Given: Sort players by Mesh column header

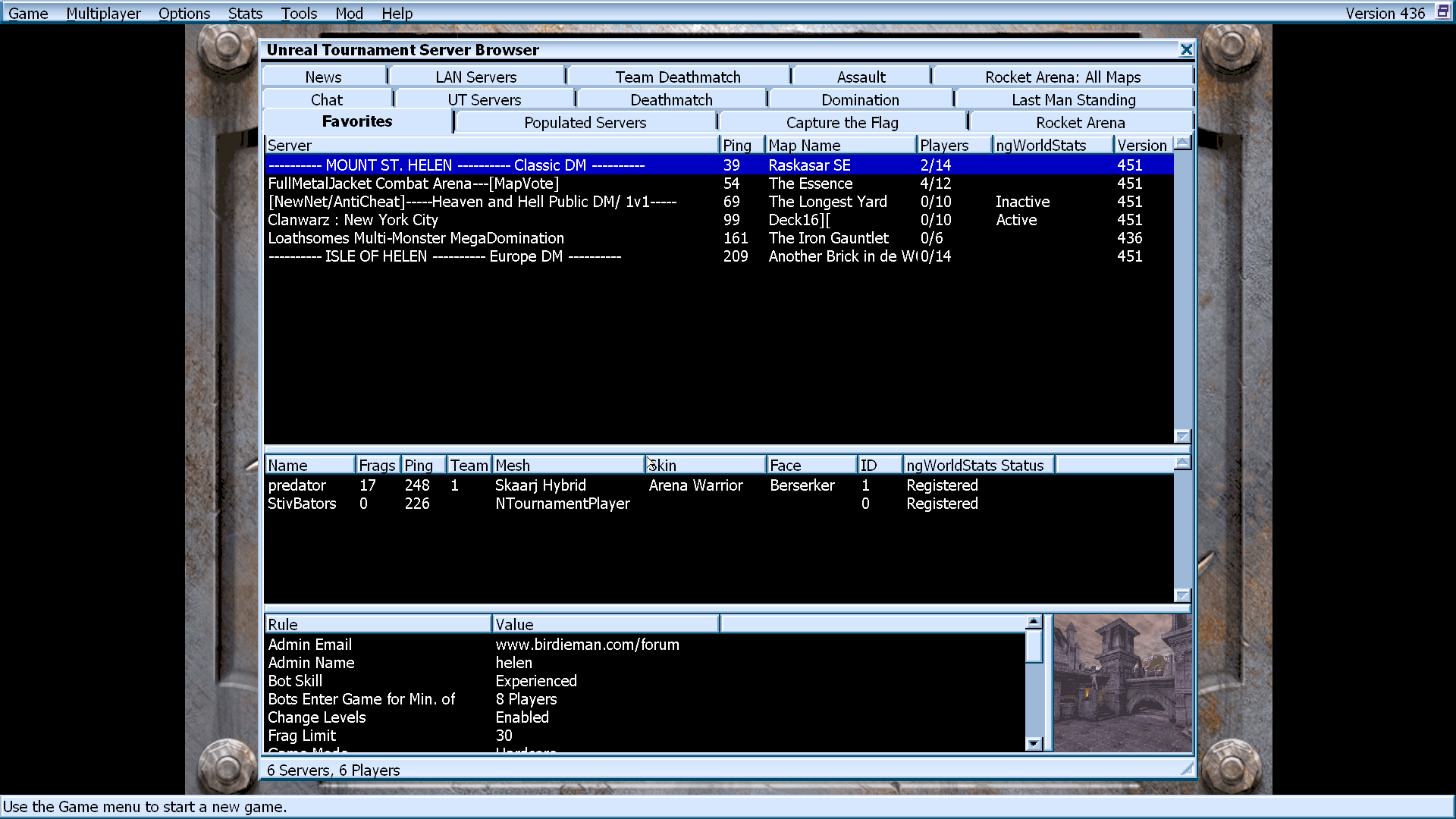Looking at the screenshot, I should coord(567,465).
